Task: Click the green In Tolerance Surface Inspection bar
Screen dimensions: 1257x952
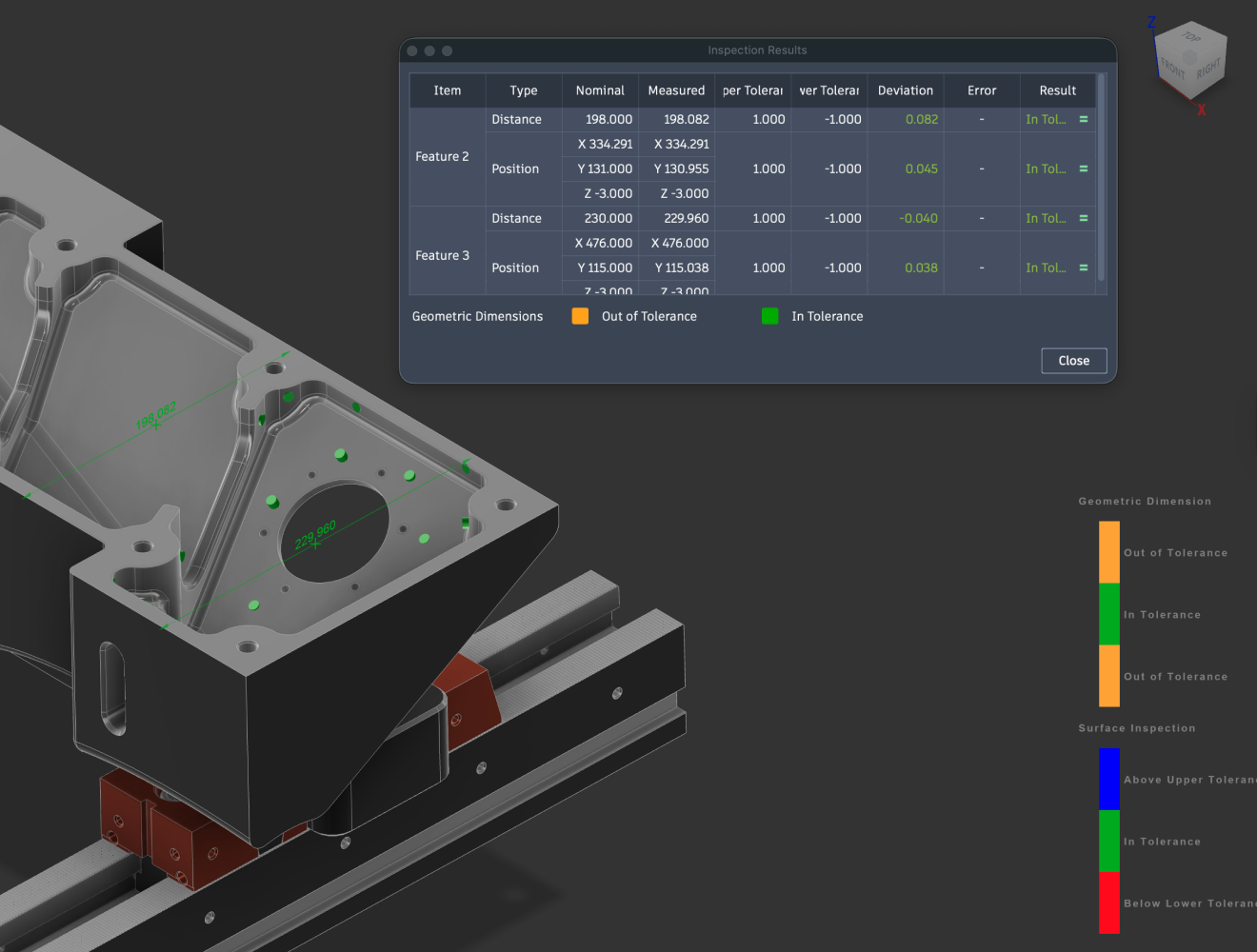Action: coord(1109,841)
